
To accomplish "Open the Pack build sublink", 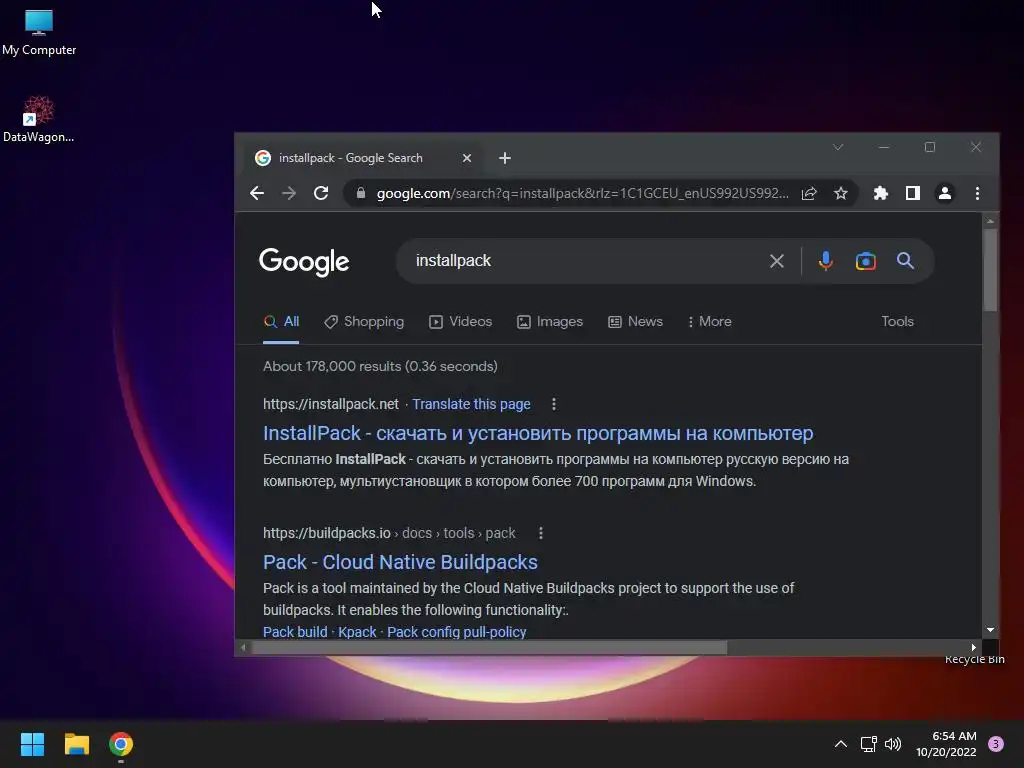I will tap(295, 632).
